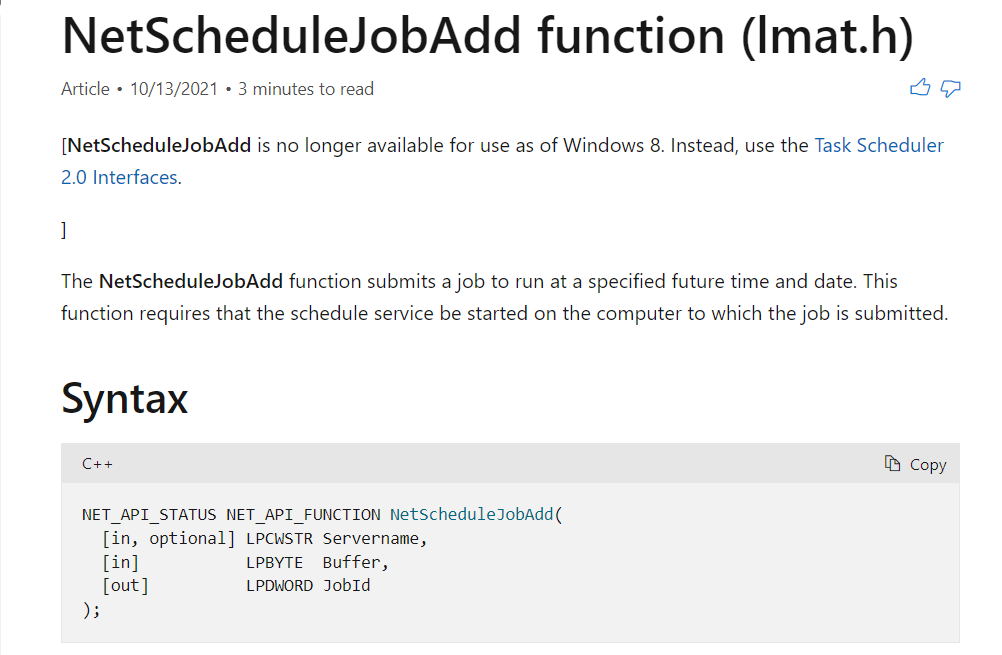Click the thumbs down feedback icon
The width and height of the screenshot is (1002, 655).
950,88
